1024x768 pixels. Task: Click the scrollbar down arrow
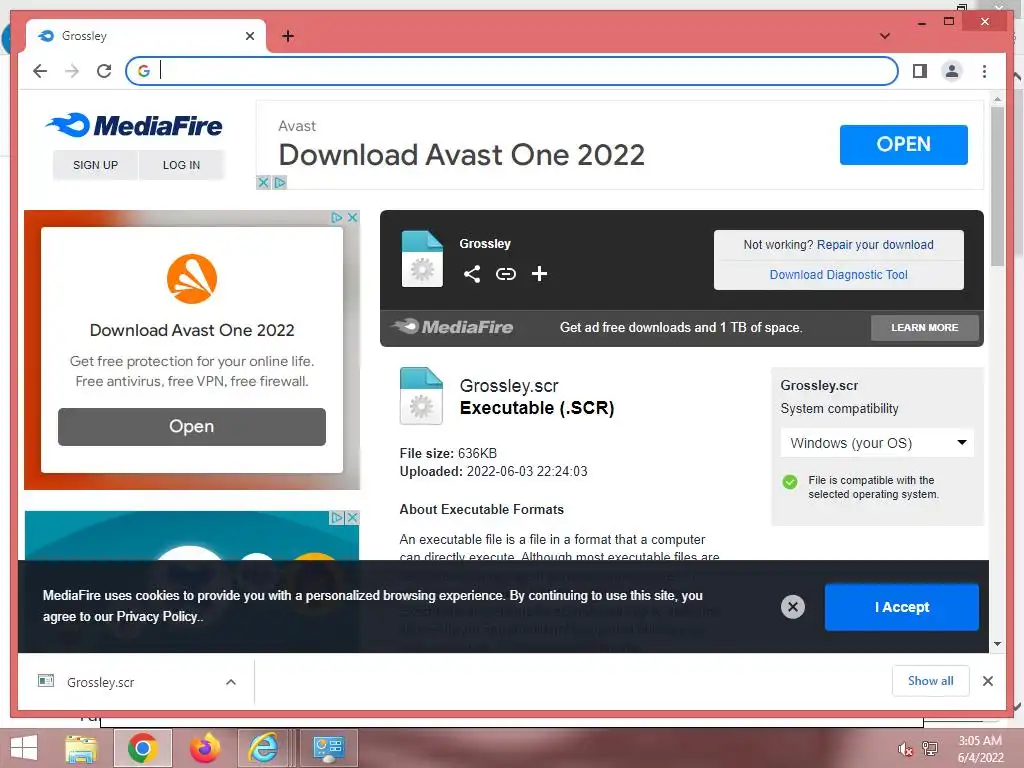click(997, 644)
